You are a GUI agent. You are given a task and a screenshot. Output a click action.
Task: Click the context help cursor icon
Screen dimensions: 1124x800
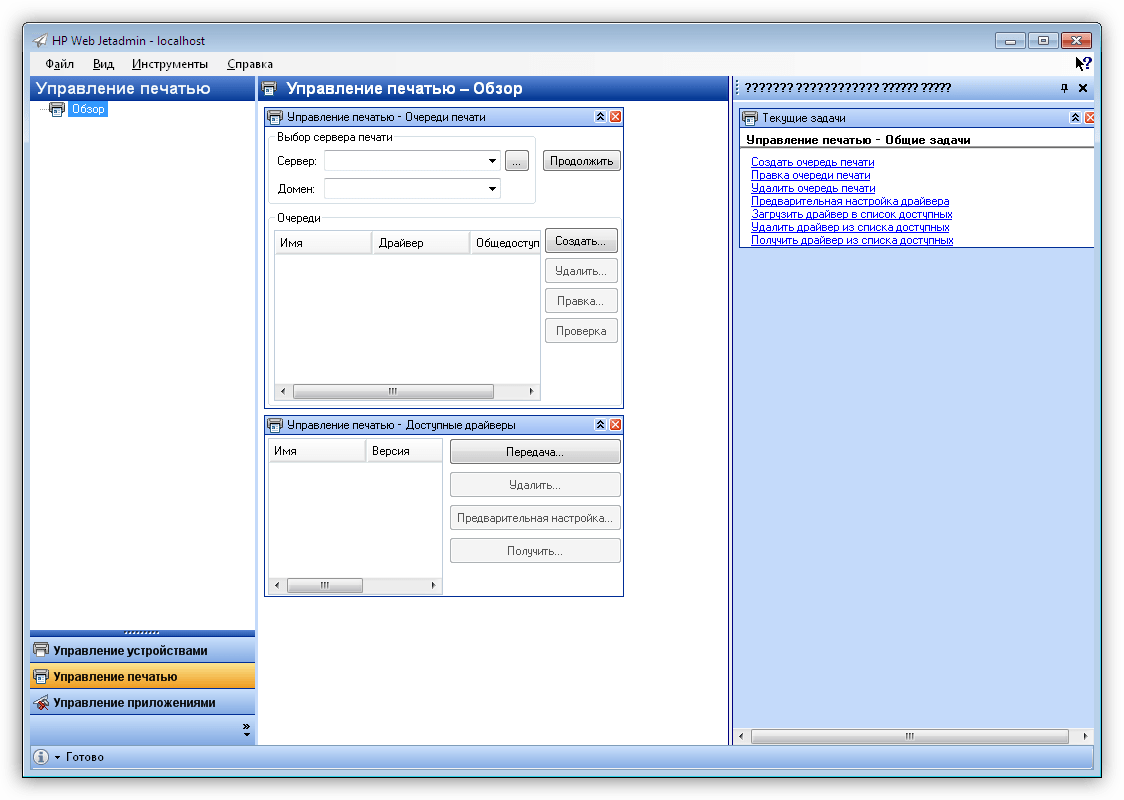click(1083, 64)
